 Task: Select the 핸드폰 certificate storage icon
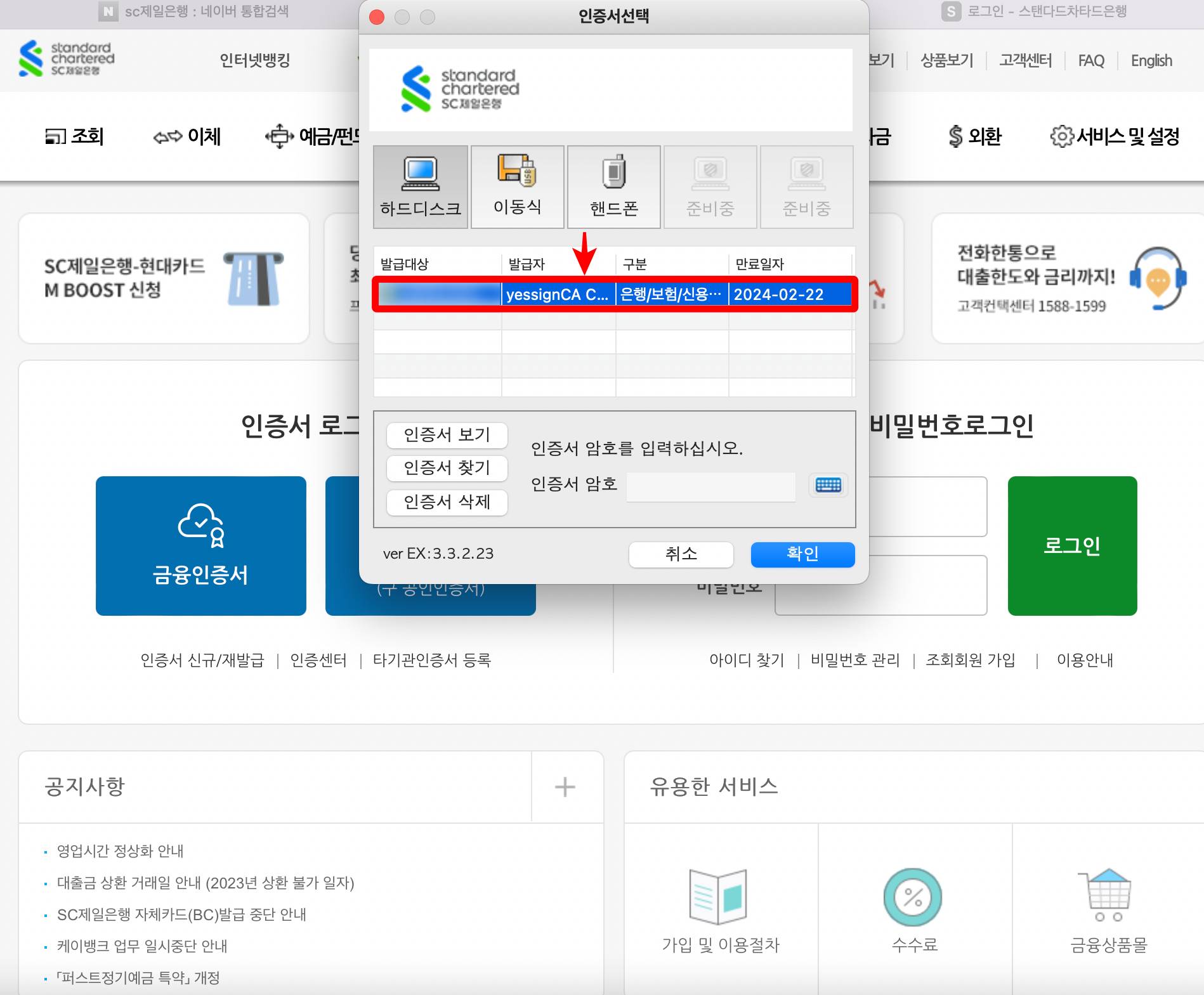(x=613, y=186)
